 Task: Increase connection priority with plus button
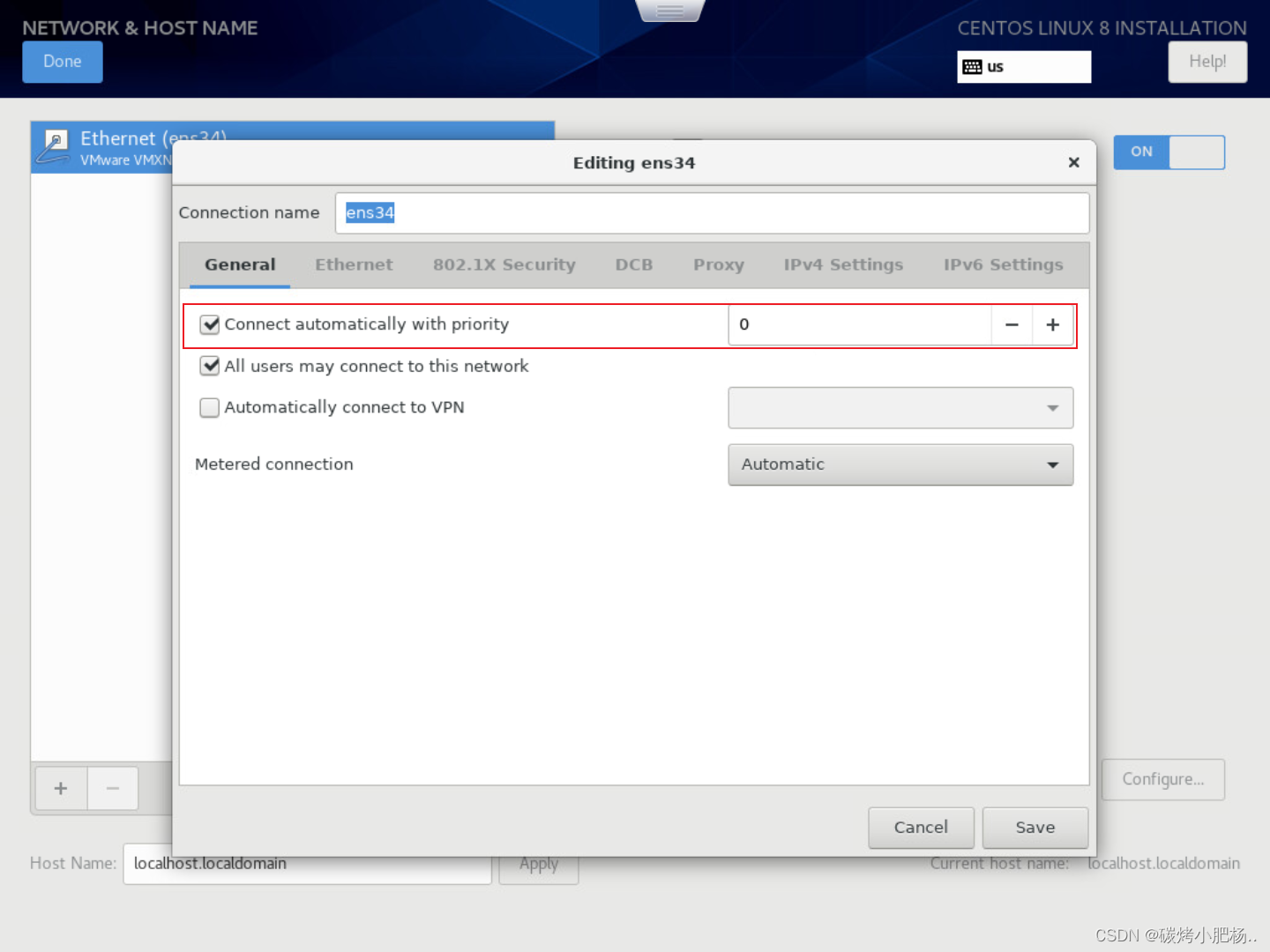[1052, 325]
